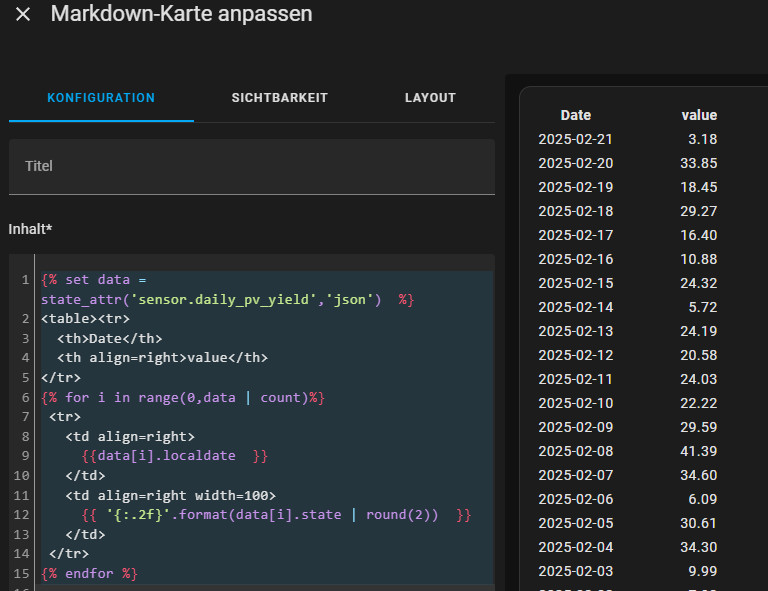768x591 pixels.
Task: Close the Markdown-Karte anpassen dialog
Action: [23, 14]
